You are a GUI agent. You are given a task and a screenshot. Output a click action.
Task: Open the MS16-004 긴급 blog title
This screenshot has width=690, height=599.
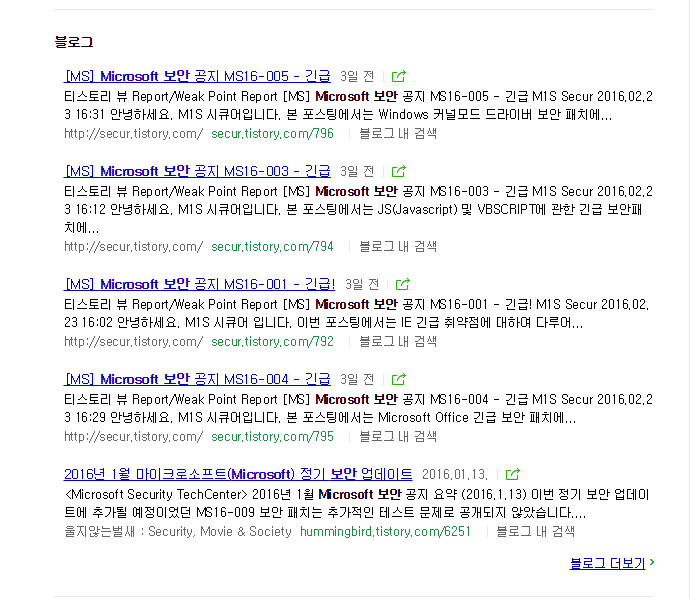197,379
